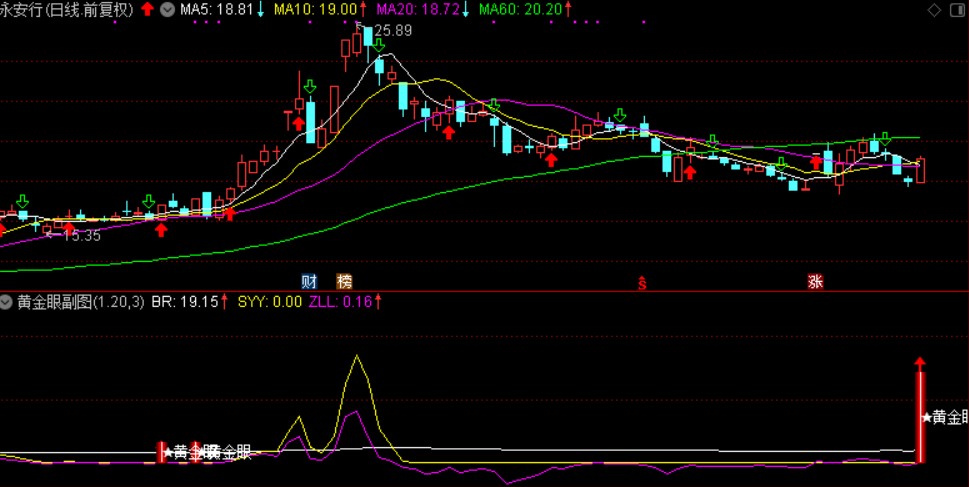This screenshot has height=487, width=969.
Task: Click the ZLL: 0.16 value
Action: tap(340, 302)
